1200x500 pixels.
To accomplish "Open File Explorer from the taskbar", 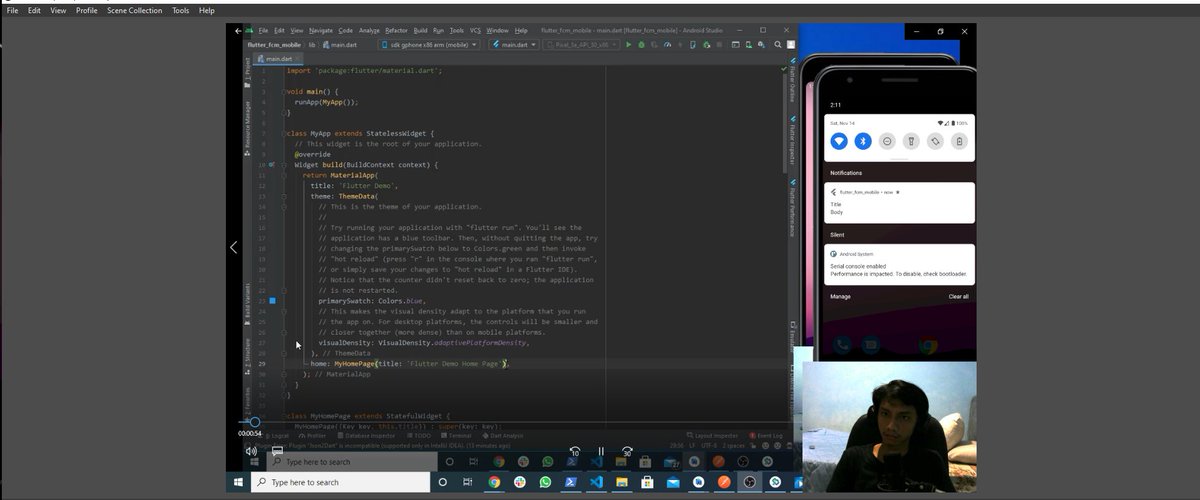I will pos(622,482).
